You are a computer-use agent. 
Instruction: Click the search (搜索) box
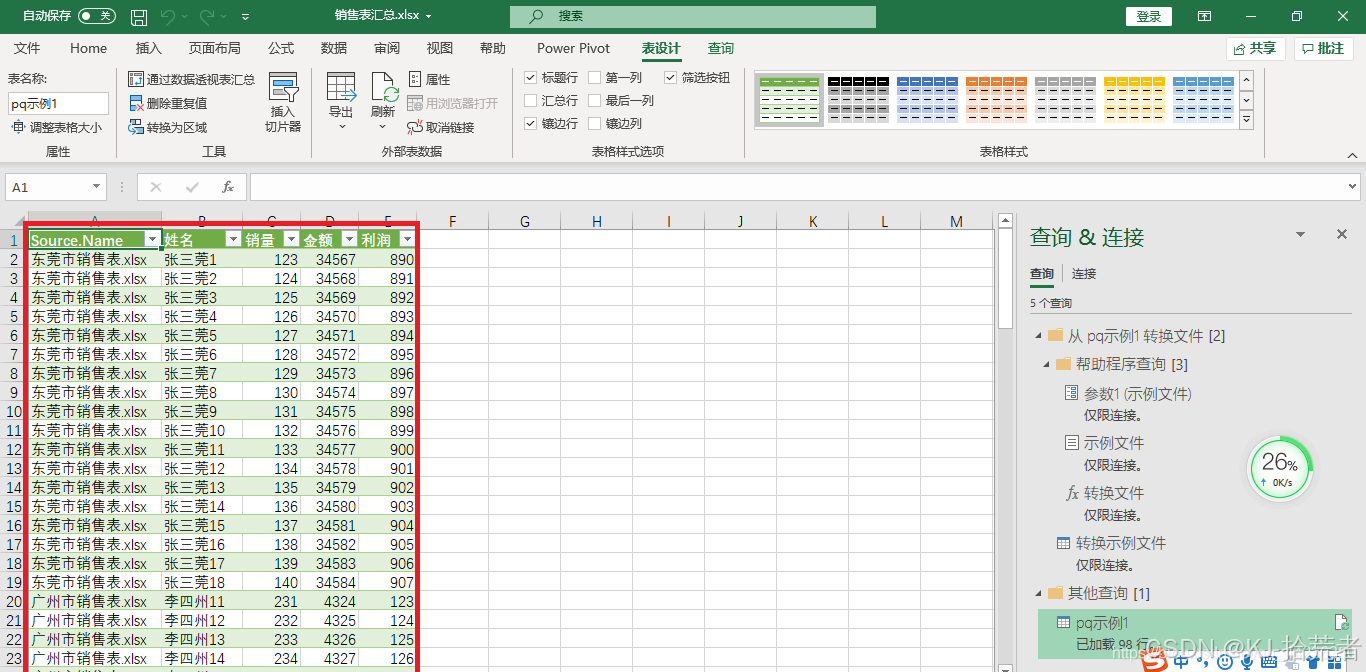coord(692,17)
